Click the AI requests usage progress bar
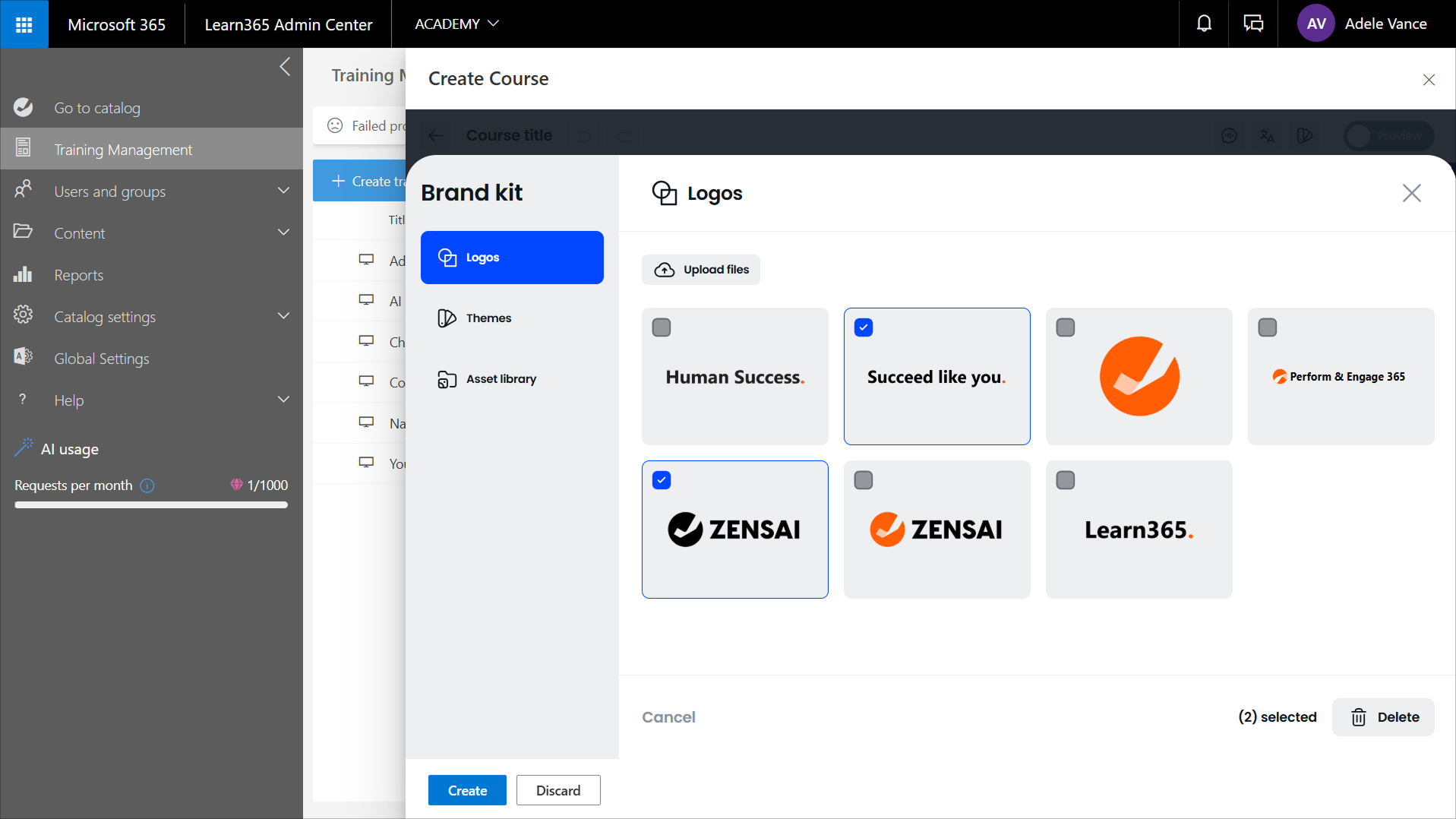The height and width of the screenshot is (819, 1456). pyautogui.click(x=151, y=504)
